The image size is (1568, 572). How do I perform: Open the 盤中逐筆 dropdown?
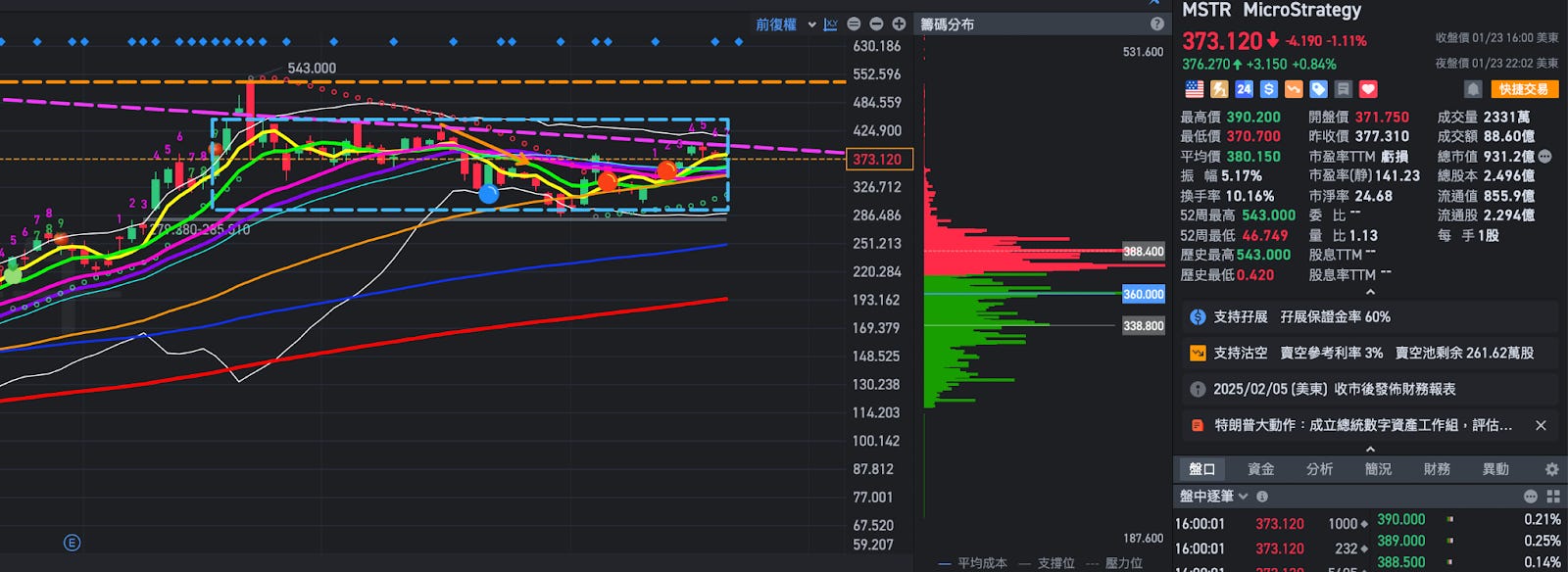click(x=1214, y=497)
